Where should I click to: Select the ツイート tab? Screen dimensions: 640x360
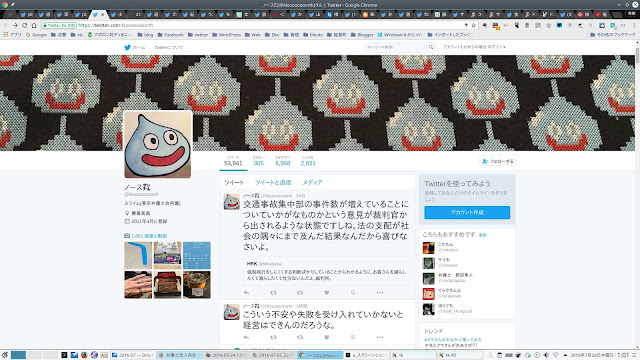[234, 182]
